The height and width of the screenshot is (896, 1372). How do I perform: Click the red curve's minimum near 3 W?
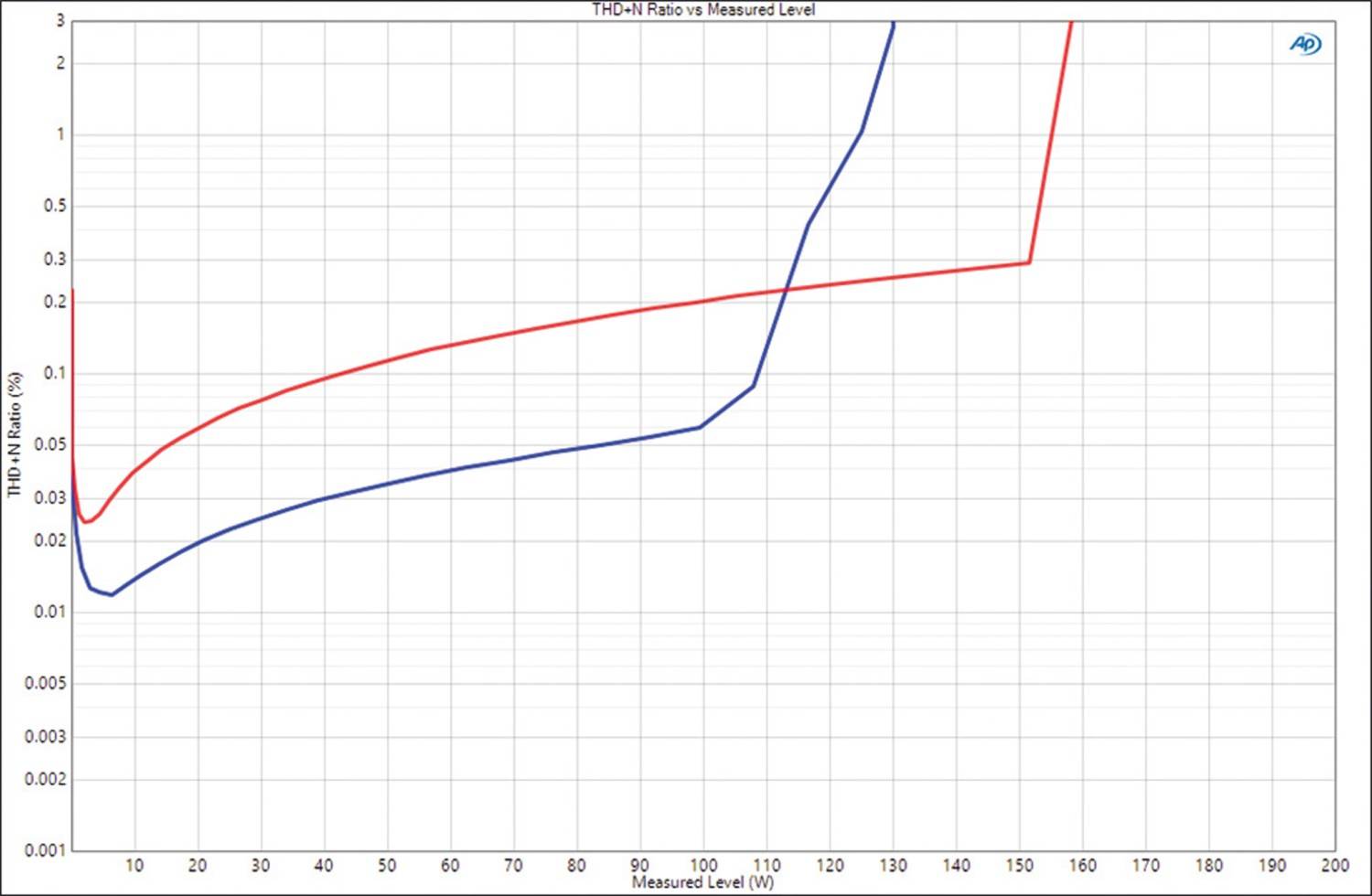[x=87, y=522]
